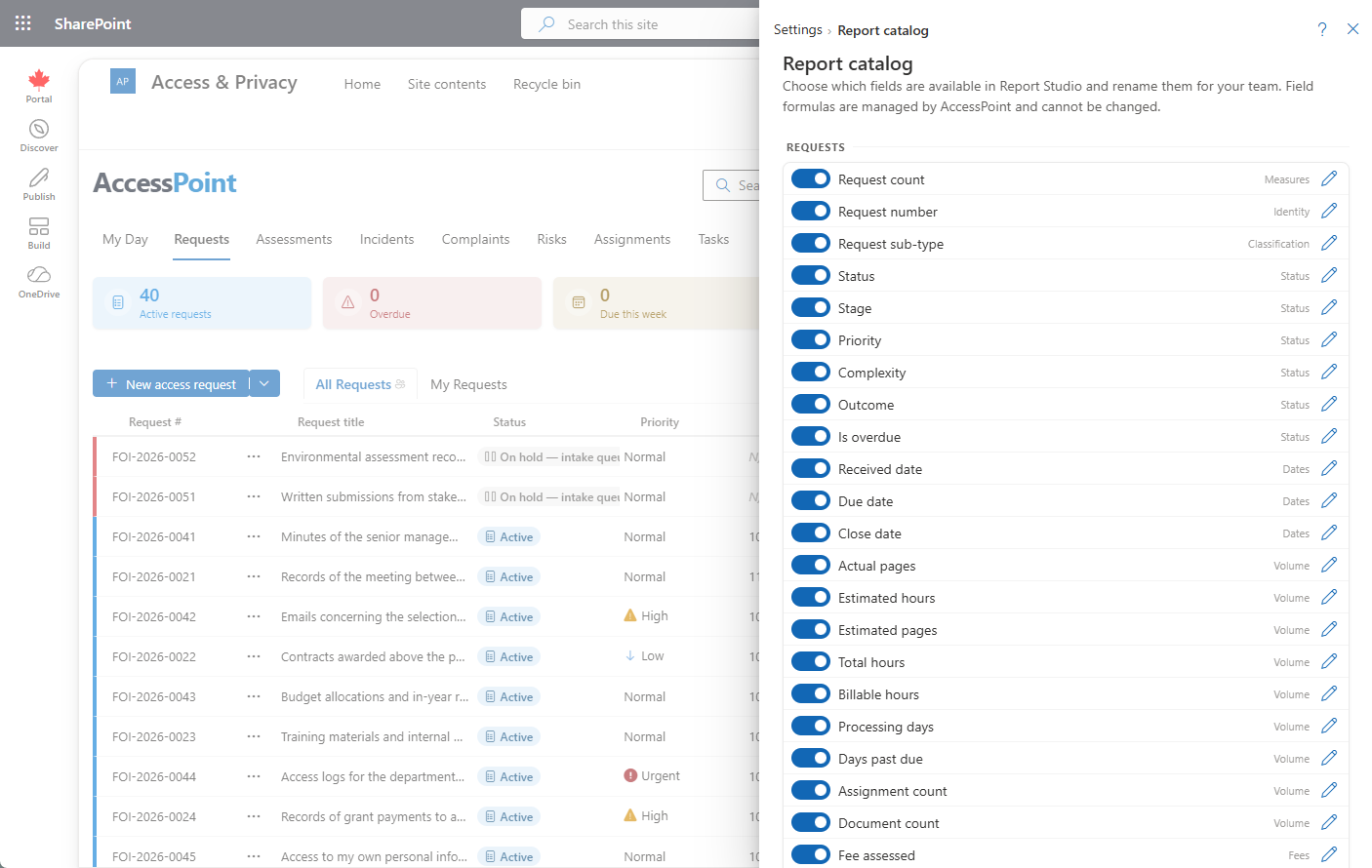Screen dimensions: 1372x868
Task: Turn off Estimated pages field
Action: (811, 629)
